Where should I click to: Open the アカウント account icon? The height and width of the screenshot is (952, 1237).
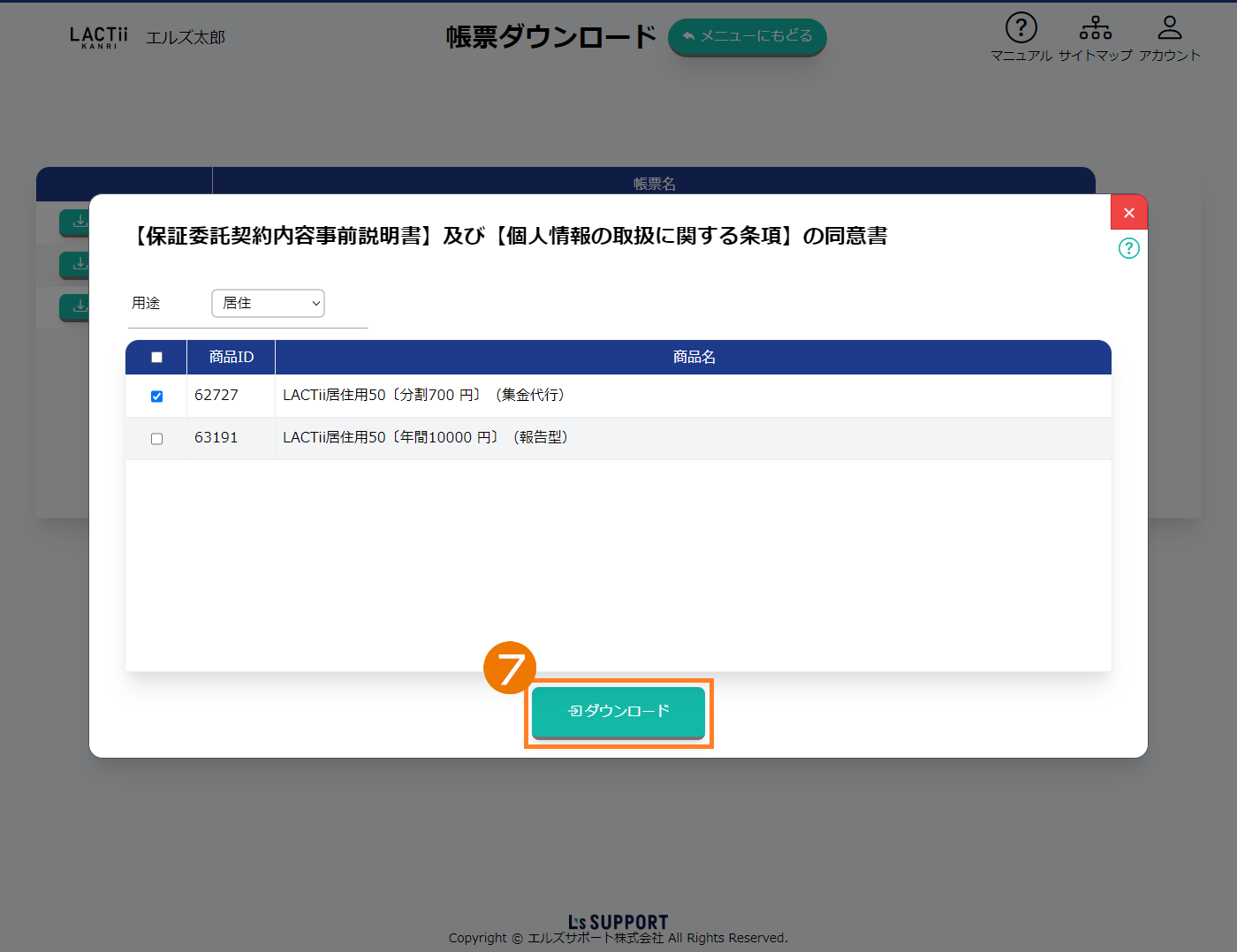point(1169,28)
